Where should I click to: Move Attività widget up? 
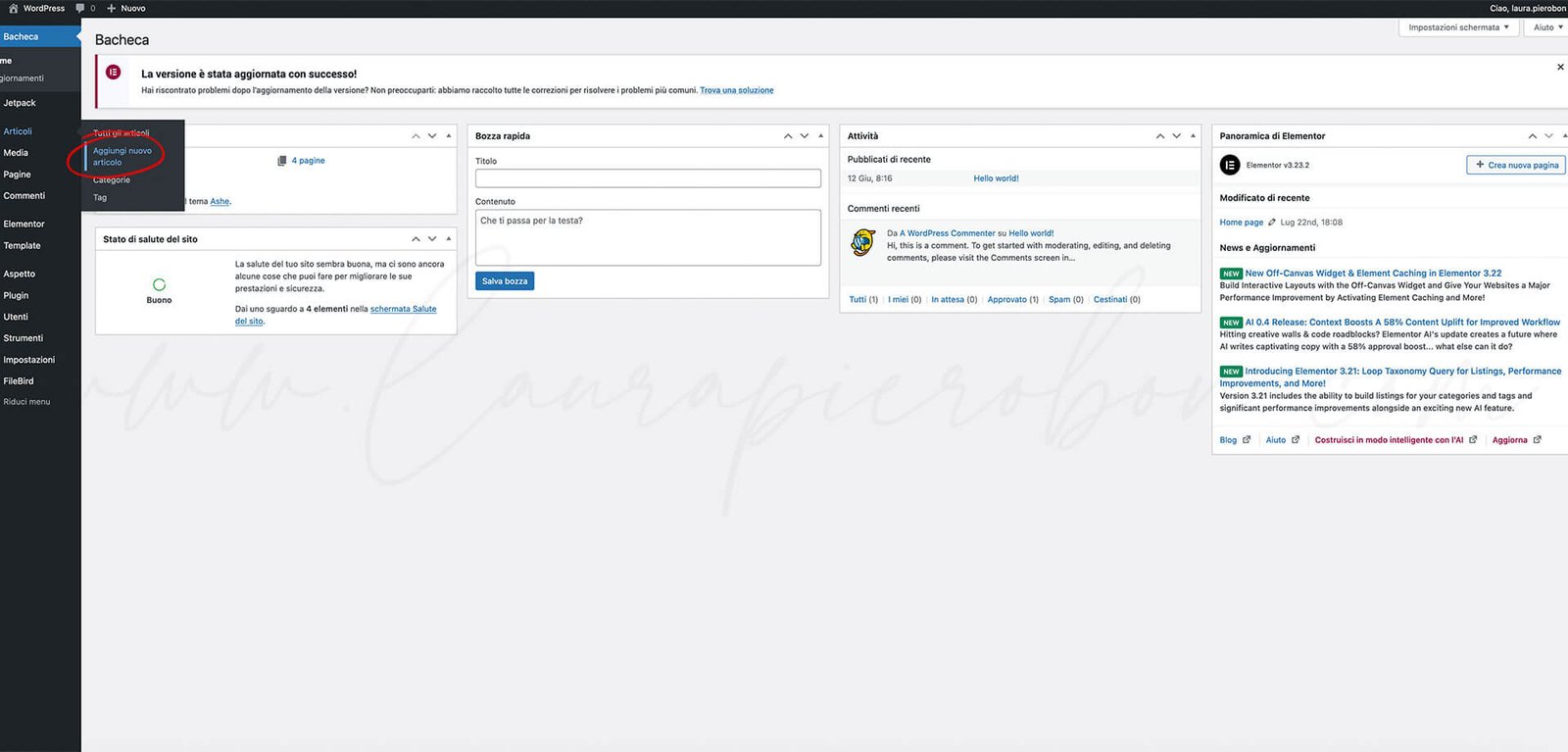pyautogui.click(x=1160, y=136)
